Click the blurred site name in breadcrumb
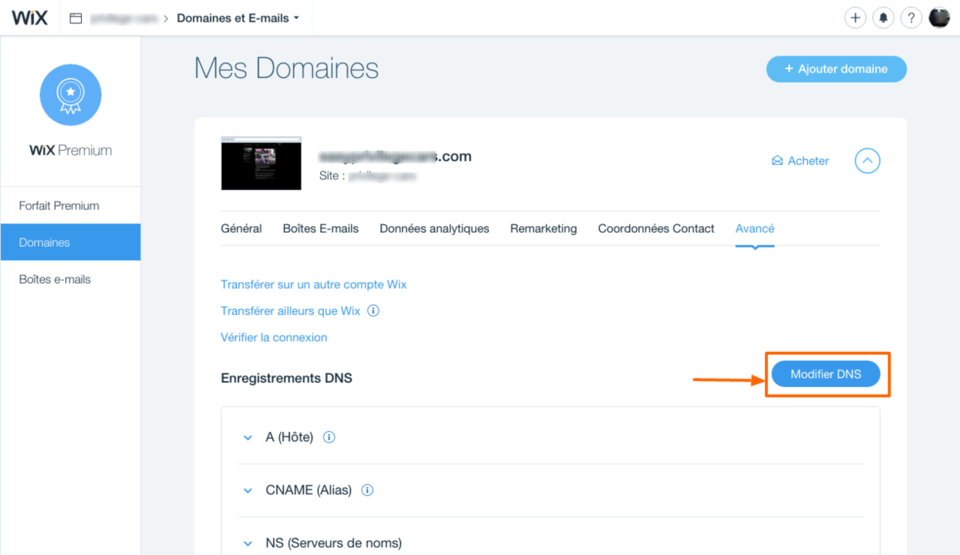The image size is (960, 555). click(x=124, y=18)
